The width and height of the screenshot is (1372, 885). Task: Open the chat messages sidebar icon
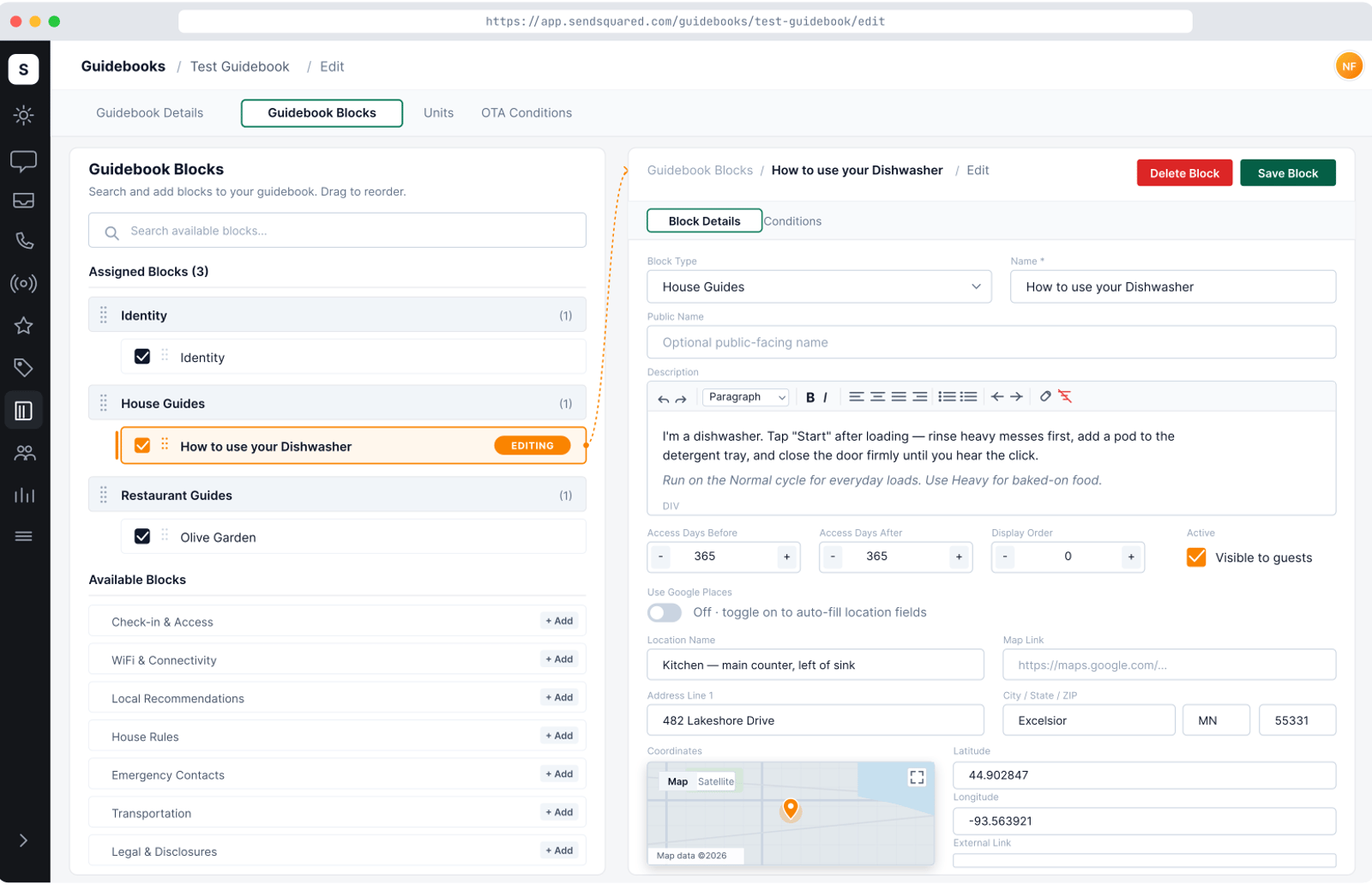[23, 160]
